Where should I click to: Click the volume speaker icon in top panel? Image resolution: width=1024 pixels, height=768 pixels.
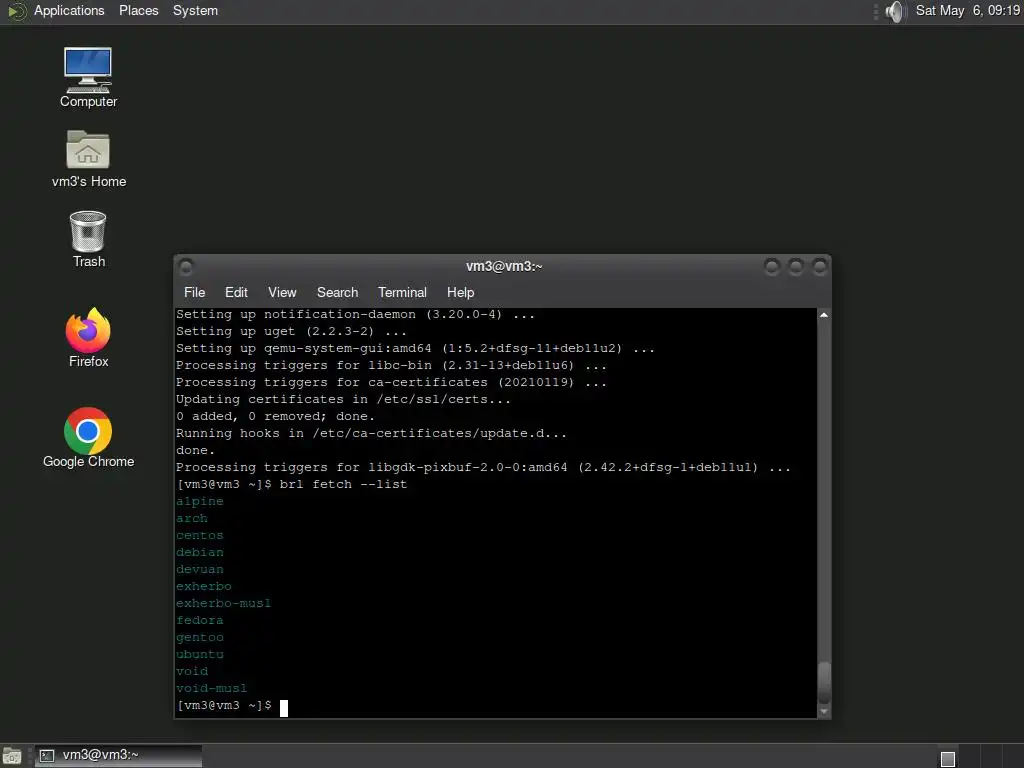(895, 11)
